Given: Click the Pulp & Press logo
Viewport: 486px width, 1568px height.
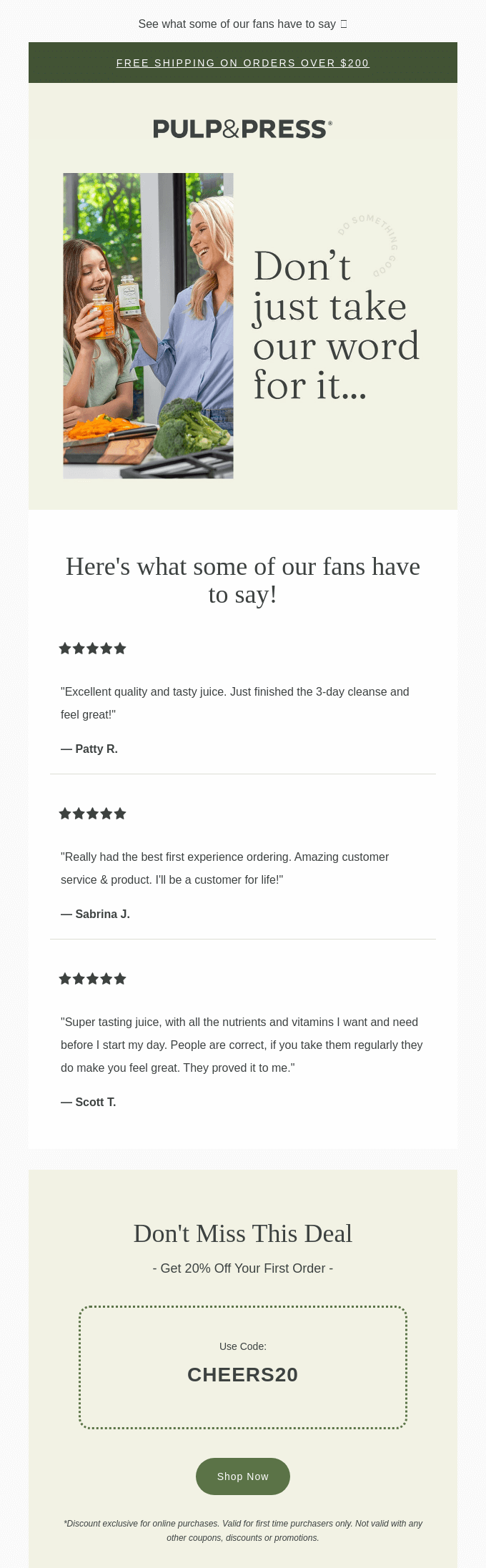Looking at the screenshot, I should tap(242, 129).
